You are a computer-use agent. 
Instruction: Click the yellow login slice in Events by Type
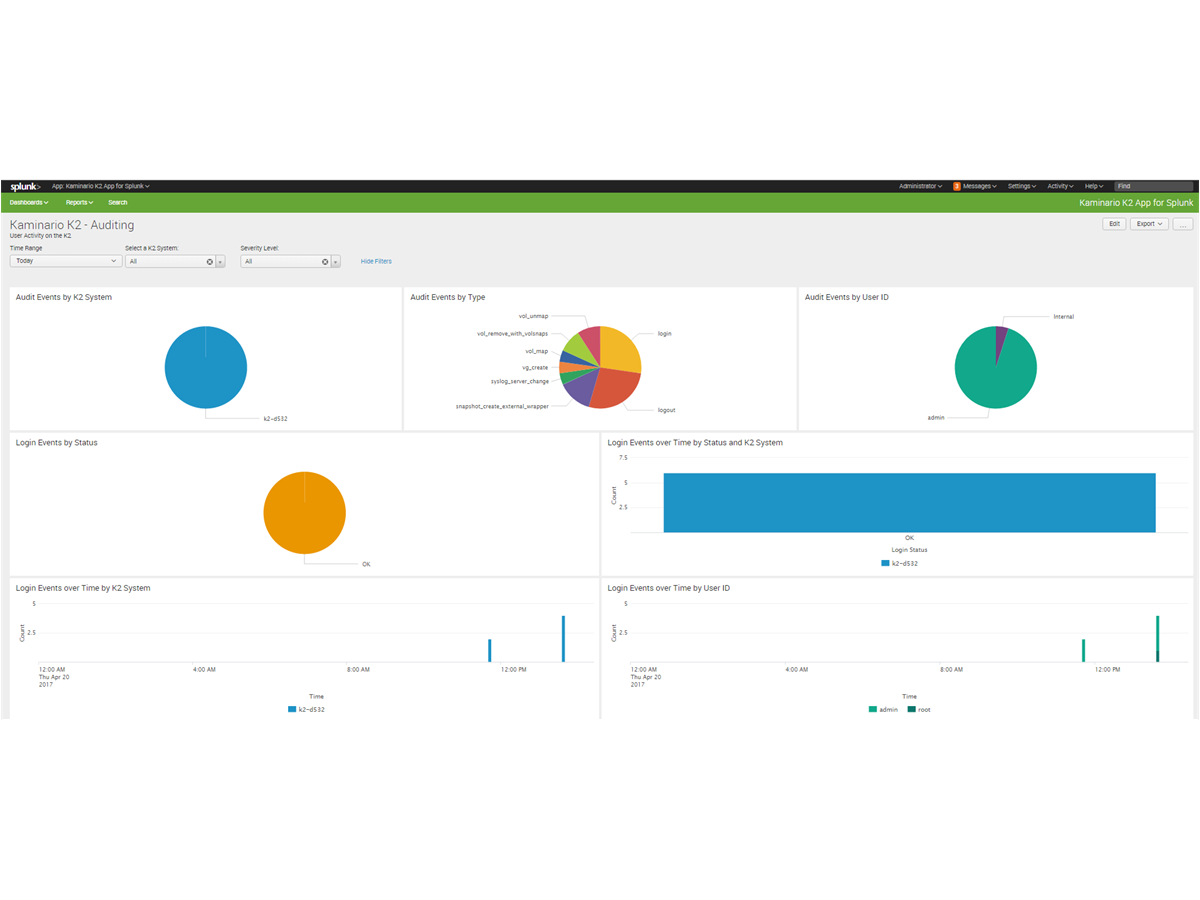(618, 348)
